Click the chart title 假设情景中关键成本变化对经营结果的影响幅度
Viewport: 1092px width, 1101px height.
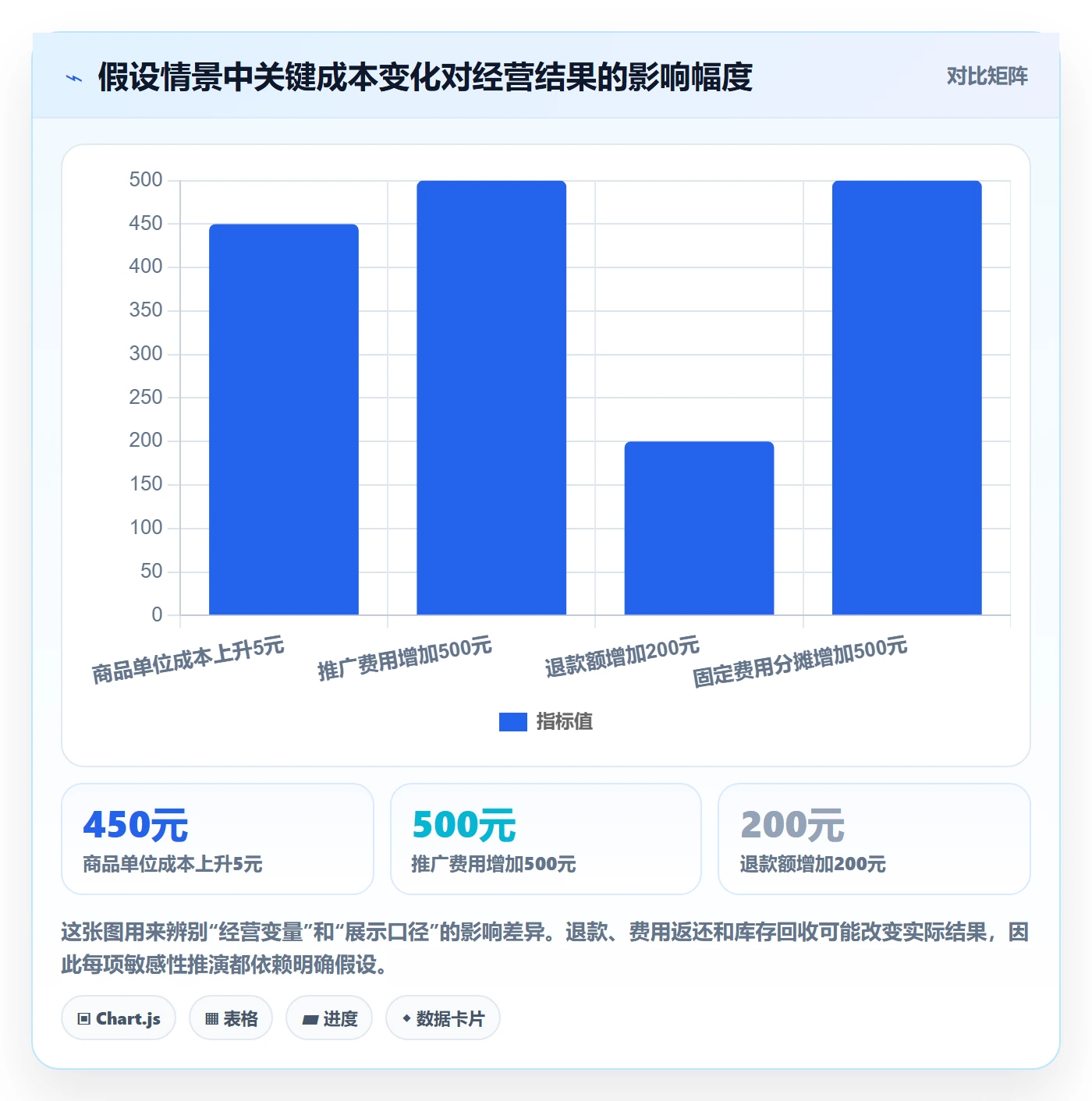pos(425,77)
